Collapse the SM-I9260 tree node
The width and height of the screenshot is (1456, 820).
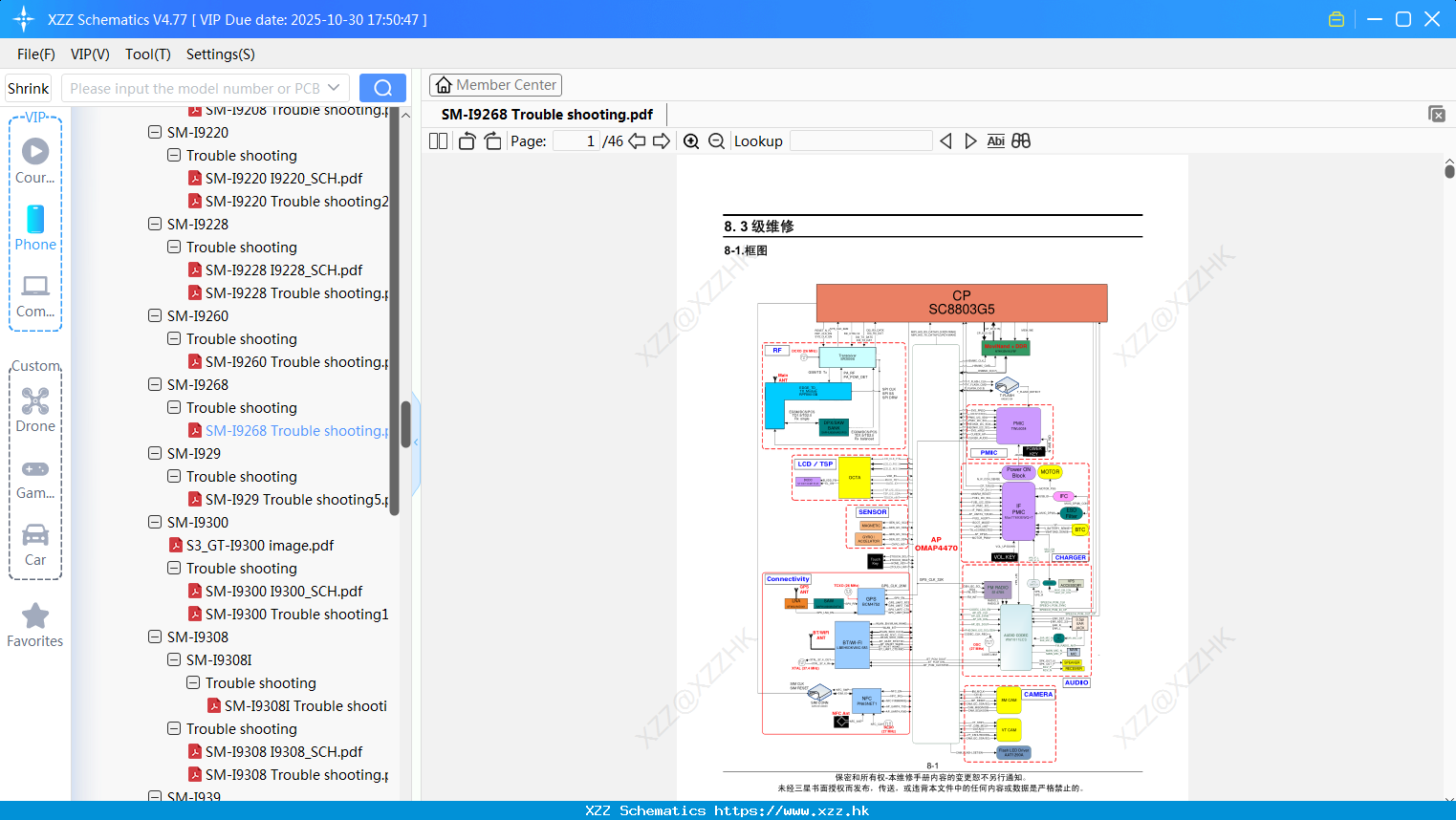click(155, 316)
